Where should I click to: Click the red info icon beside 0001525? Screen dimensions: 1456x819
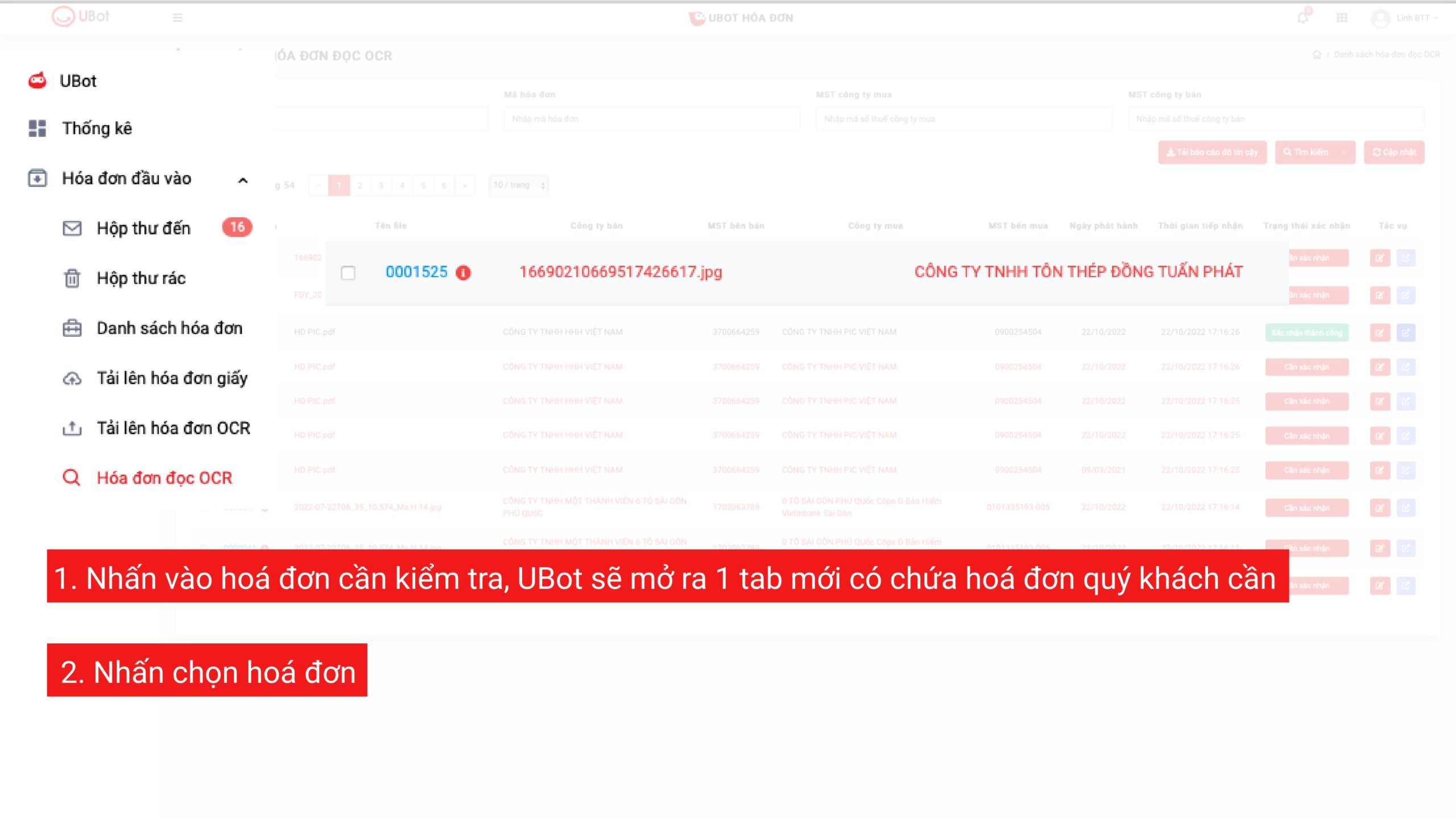click(464, 273)
